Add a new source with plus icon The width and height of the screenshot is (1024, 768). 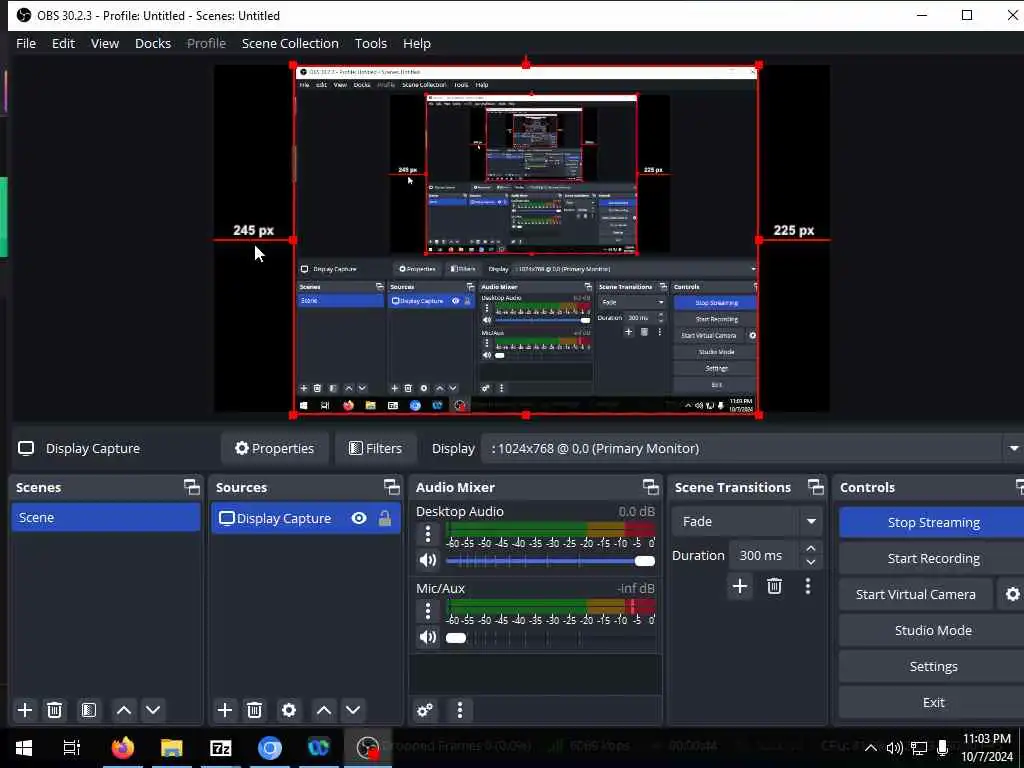point(225,710)
